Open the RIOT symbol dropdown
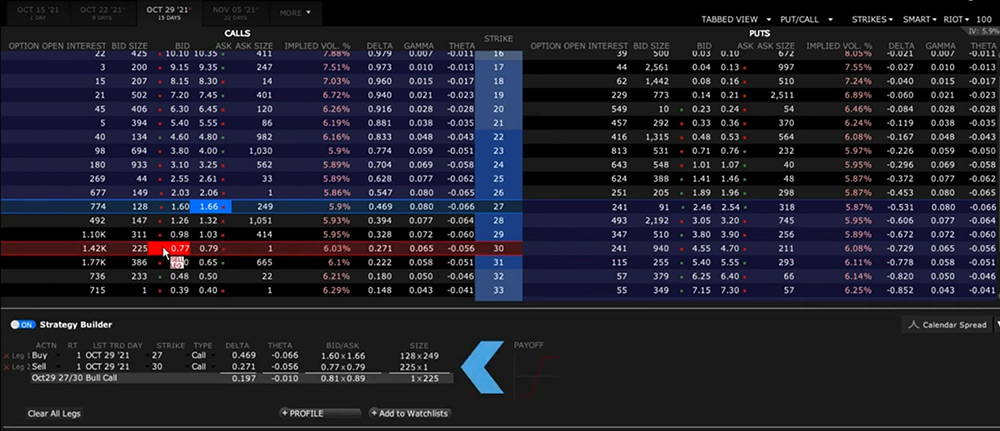This screenshot has height=431, width=1000. coord(956,20)
